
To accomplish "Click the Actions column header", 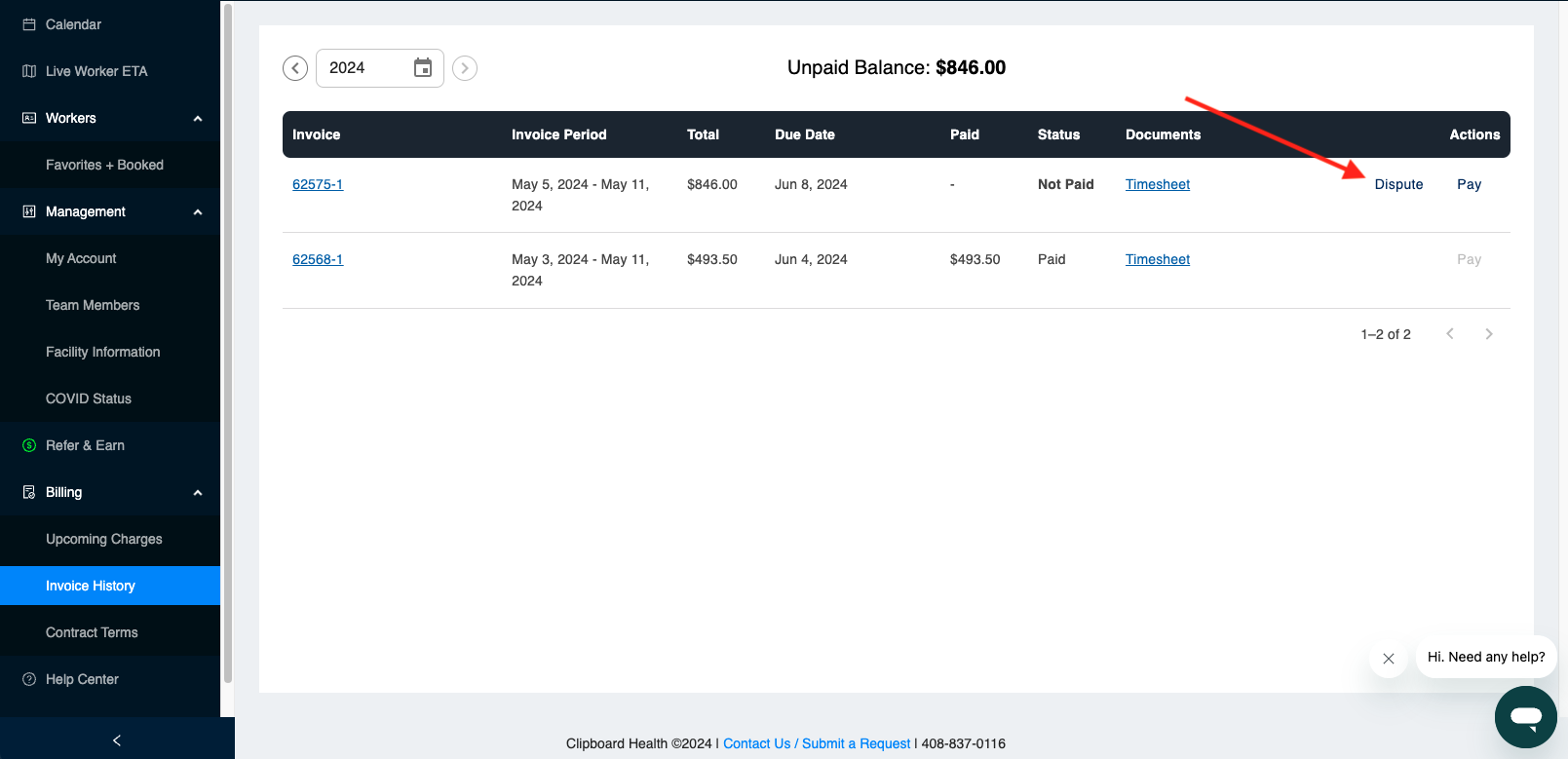I will 1474,134.
